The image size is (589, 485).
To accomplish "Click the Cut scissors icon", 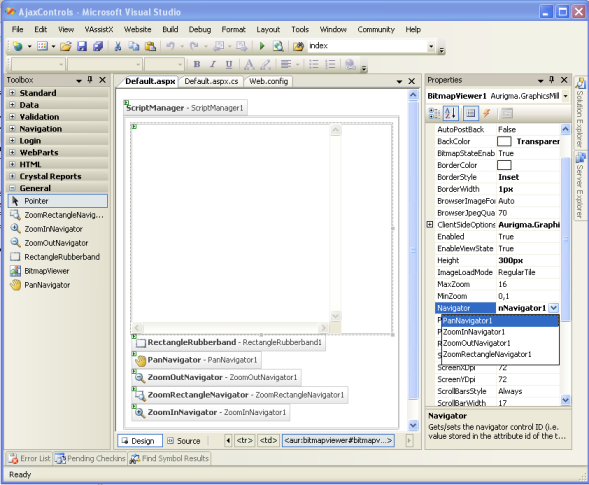I will pyautogui.click(x=118, y=46).
